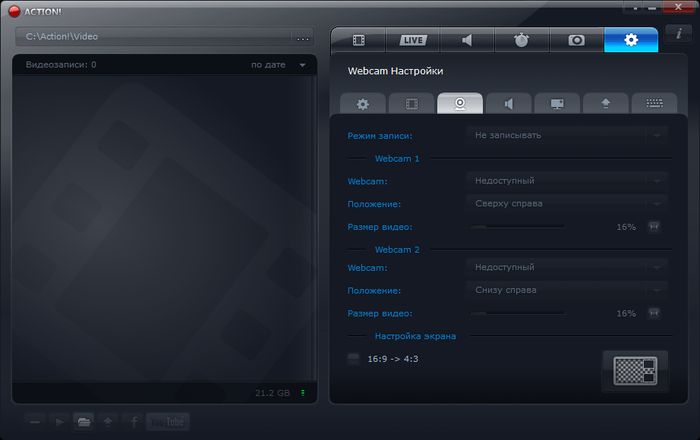
Task: Open the export upload arrow sub-tab
Action: [x=606, y=104]
